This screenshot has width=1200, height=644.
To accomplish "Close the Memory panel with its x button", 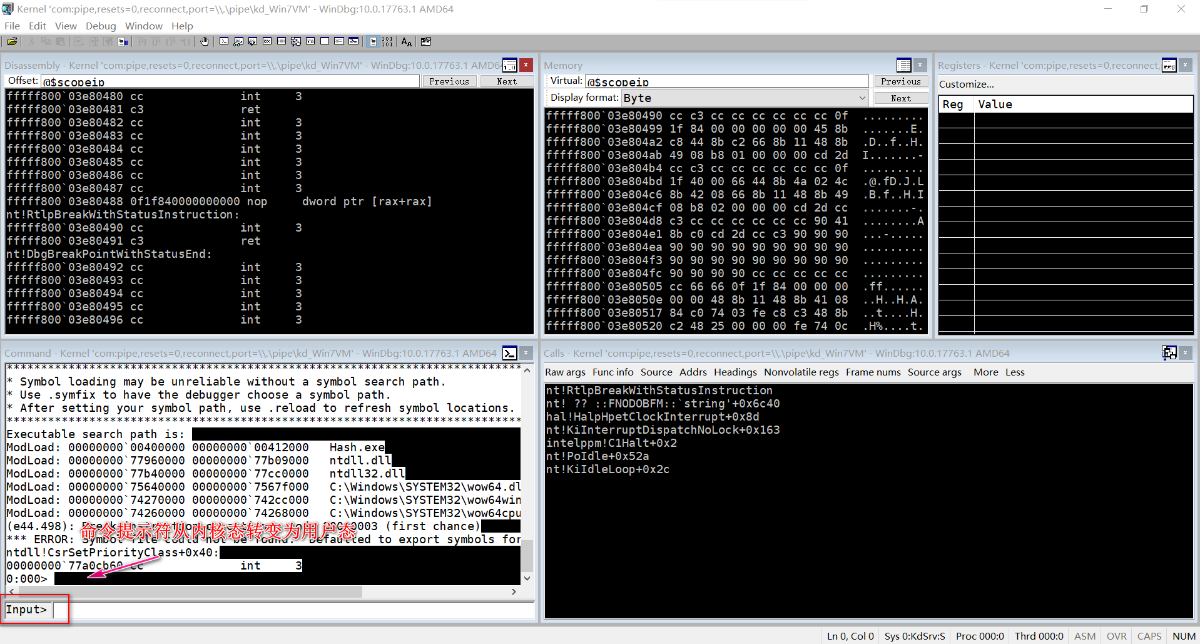I will pos(922,65).
